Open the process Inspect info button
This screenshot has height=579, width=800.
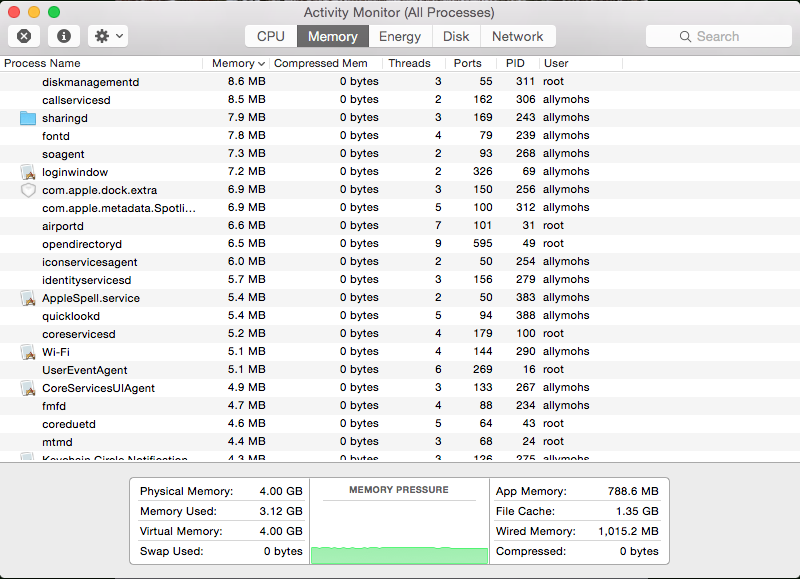click(64, 36)
